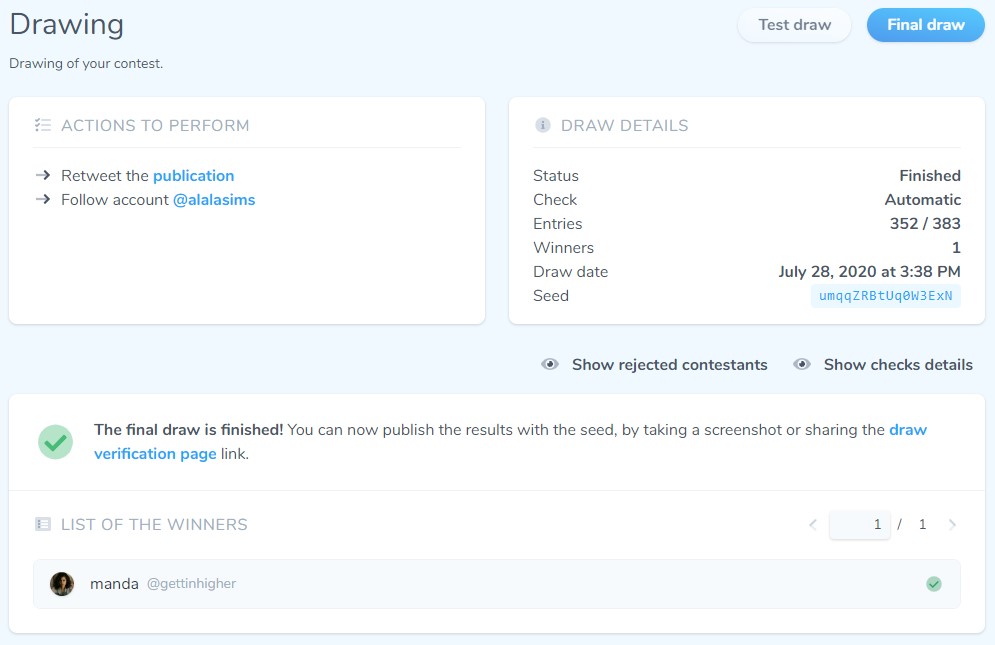Click the Seed label
This screenshot has height=645, width=995.
(x=551, y=296)
